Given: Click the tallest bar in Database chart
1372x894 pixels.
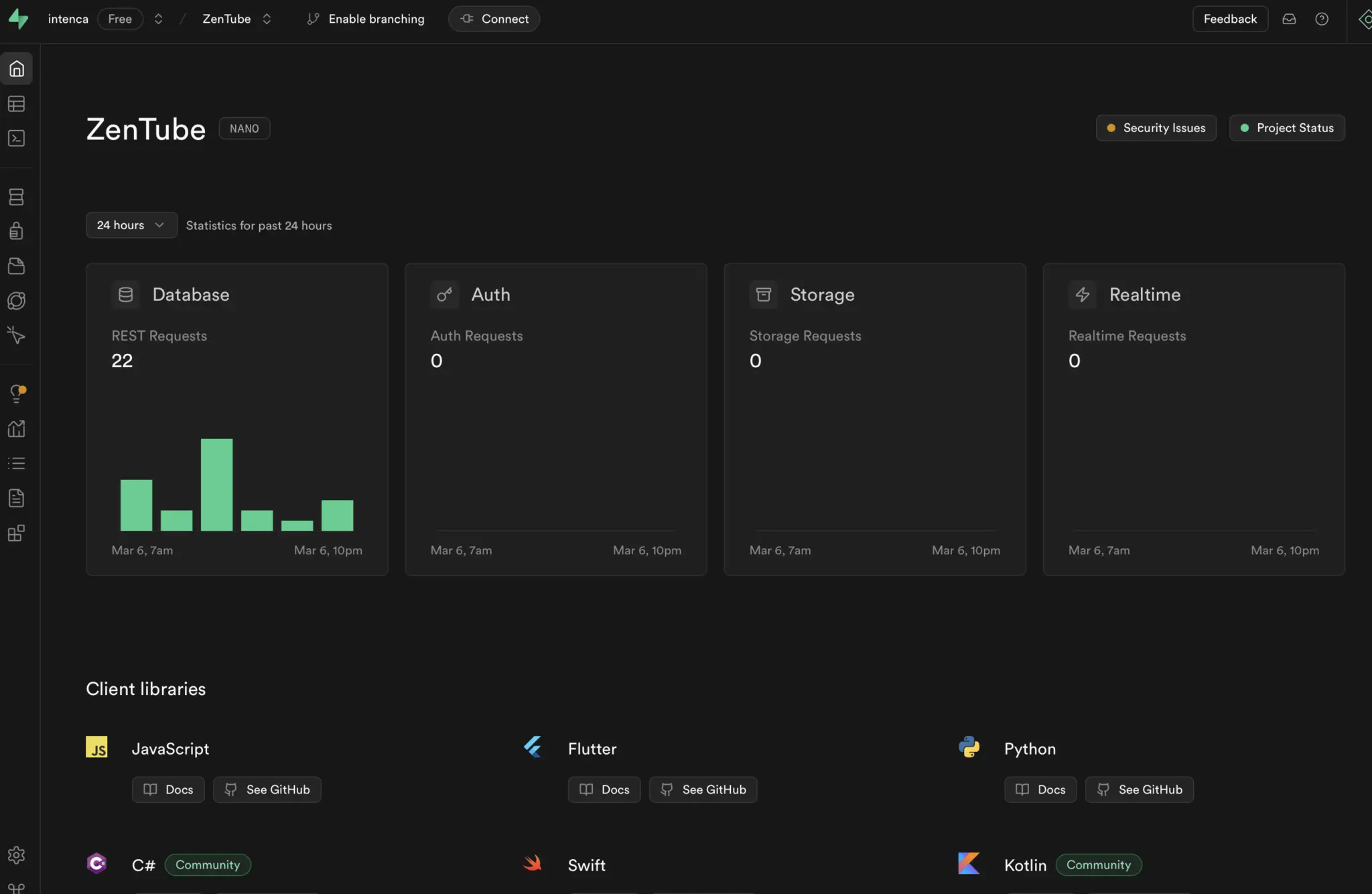Looking at the screenshot, I should pos(216,485).
